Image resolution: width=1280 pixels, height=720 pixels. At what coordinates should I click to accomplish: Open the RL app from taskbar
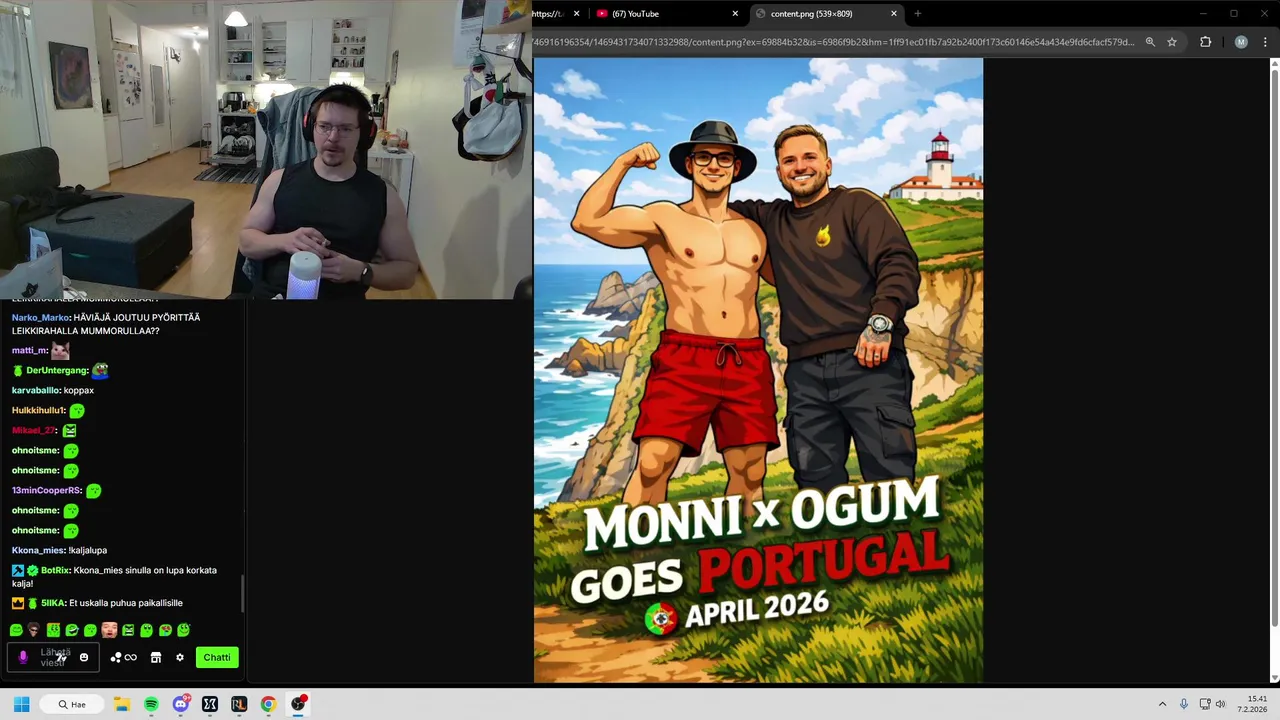[x=239, y=704]
